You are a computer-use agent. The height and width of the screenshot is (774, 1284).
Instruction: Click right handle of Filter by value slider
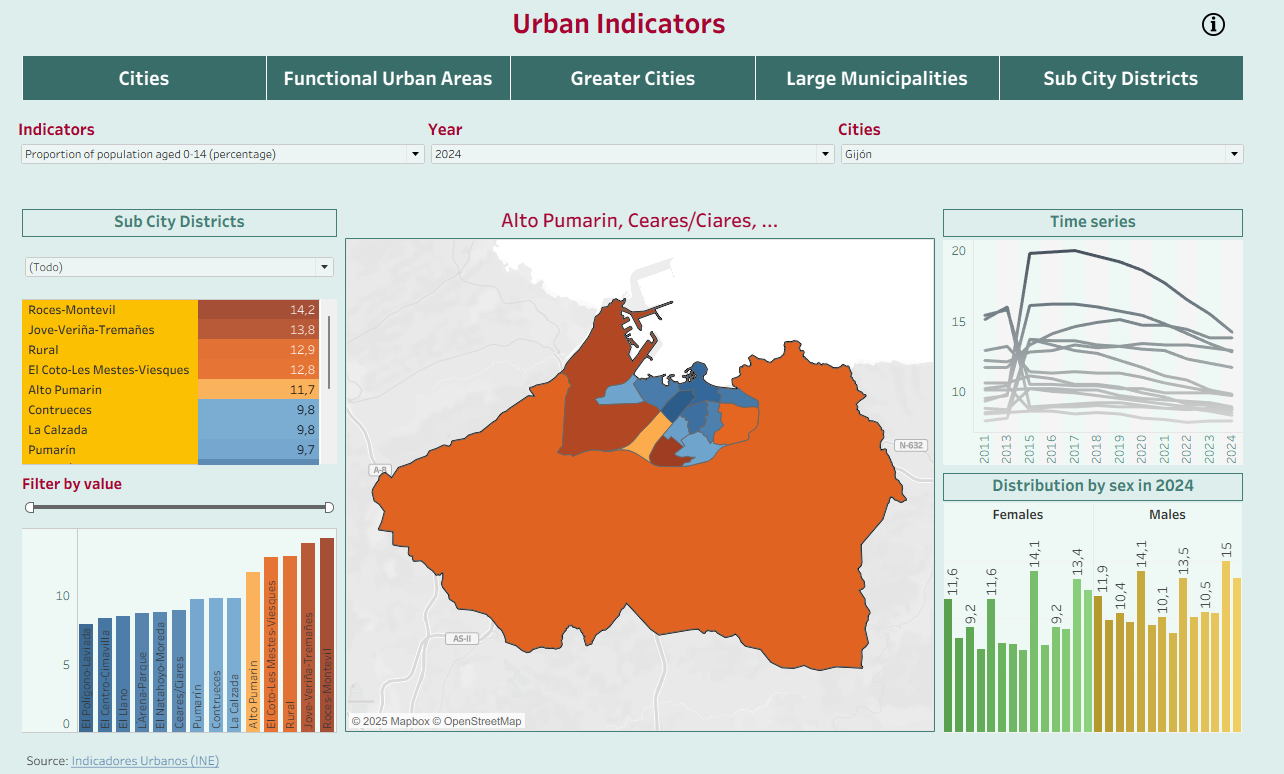tap(329, 507)
